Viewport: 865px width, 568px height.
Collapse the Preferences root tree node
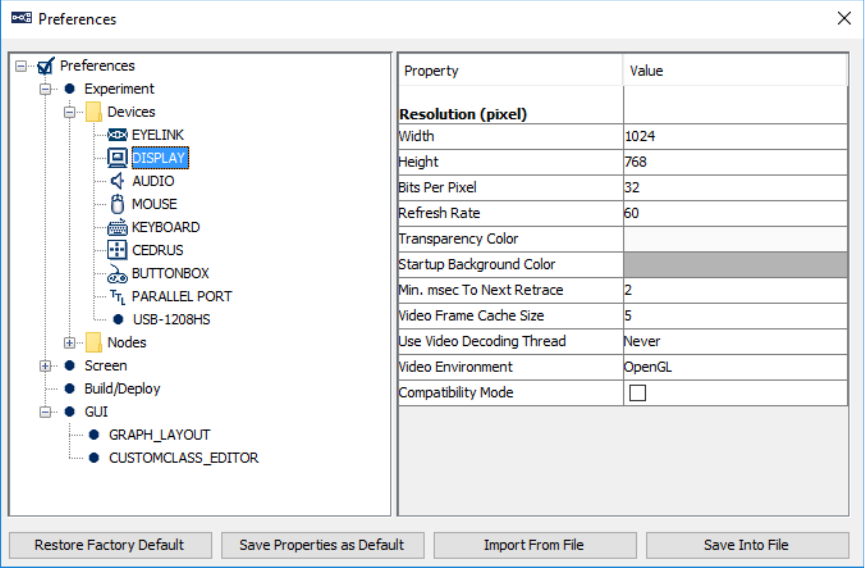pyautogui.click(x=21, y=66)
